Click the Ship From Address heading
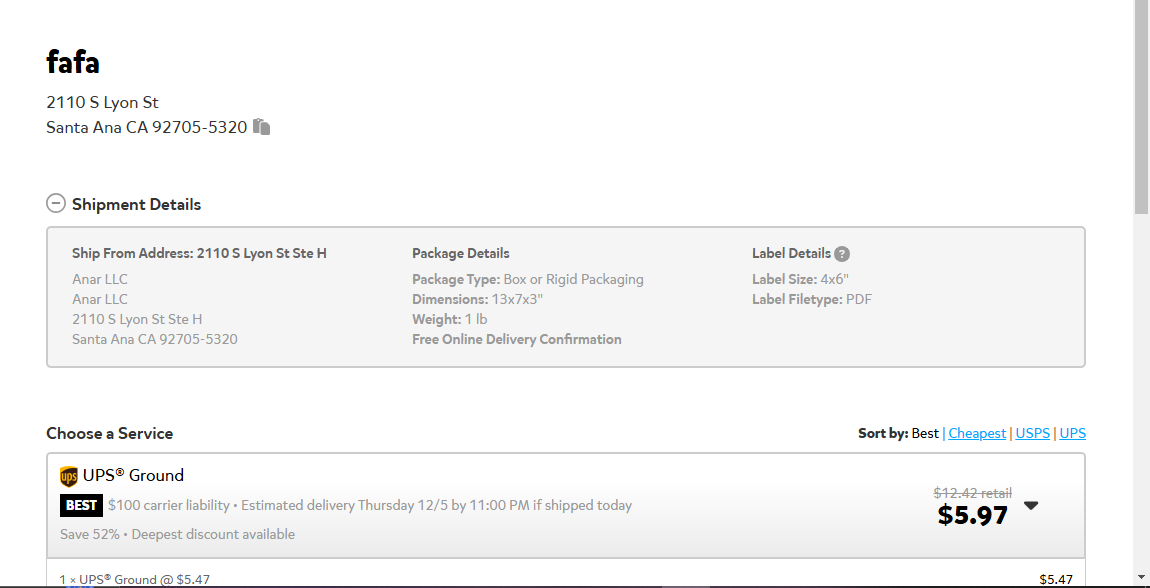 pos(199,254)
